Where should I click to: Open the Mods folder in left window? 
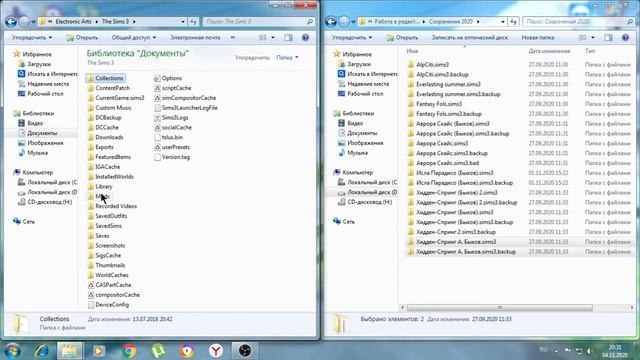pos(99,196)
